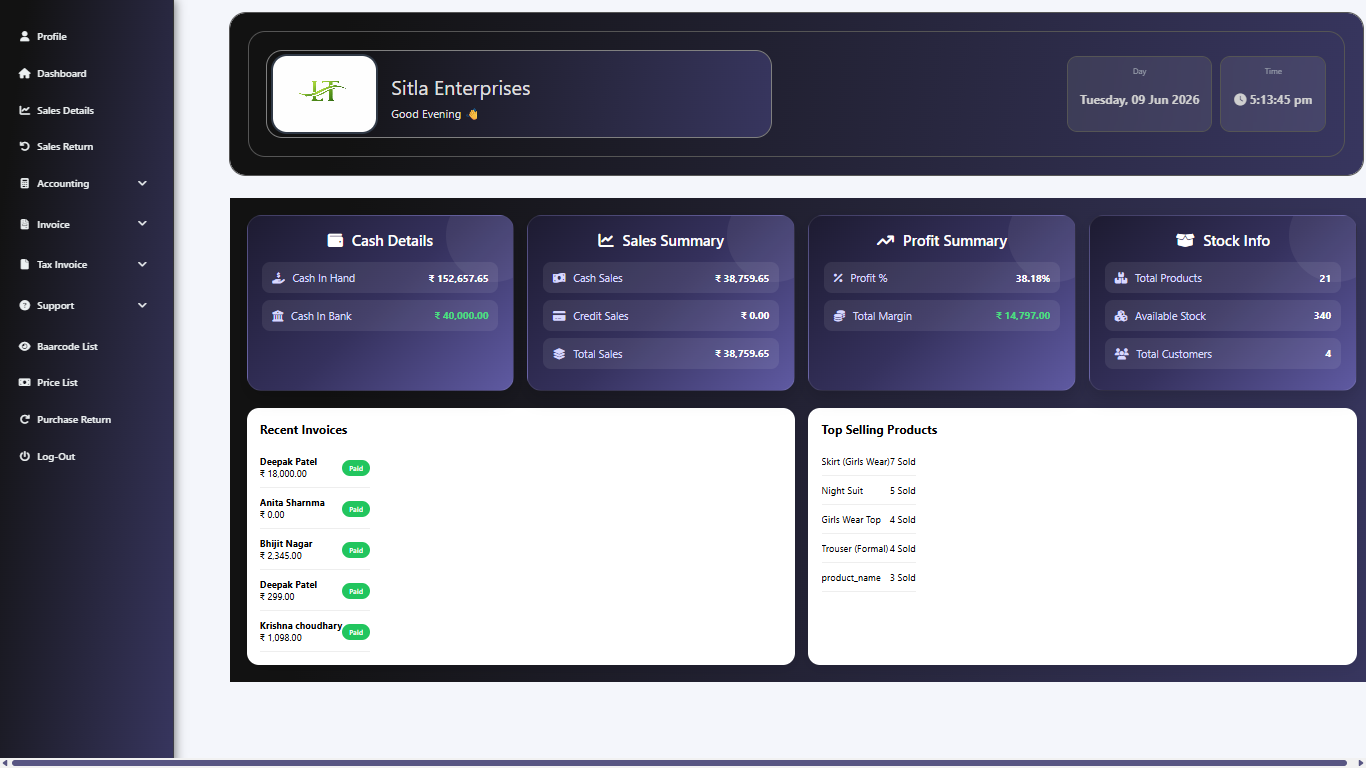Image resolution: width=1366 pixels, height=768 pixels.
Task: Click the 'Night Suit' product row
Action: (868, 491)
